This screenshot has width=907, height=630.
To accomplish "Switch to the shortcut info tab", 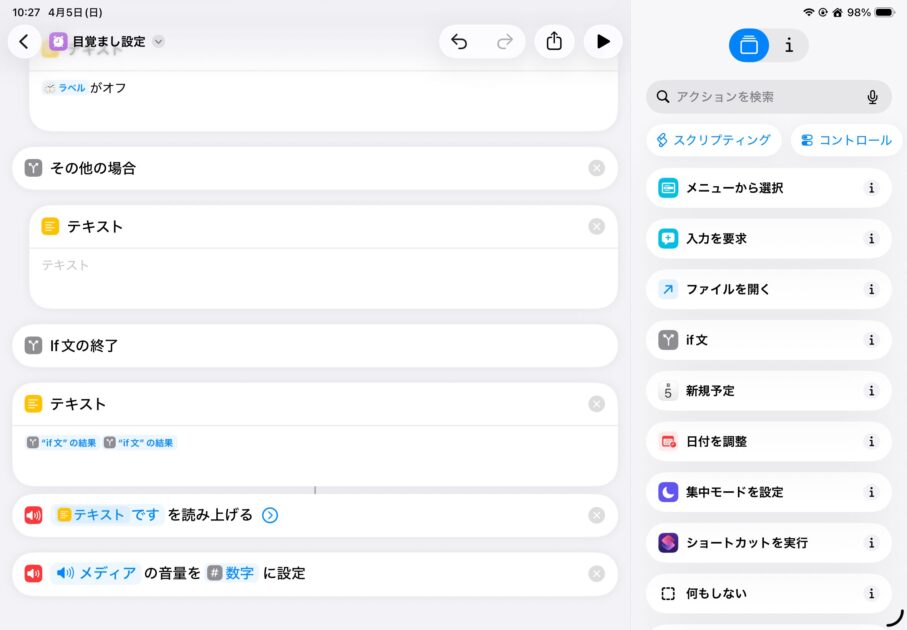I will click(789, 45).
